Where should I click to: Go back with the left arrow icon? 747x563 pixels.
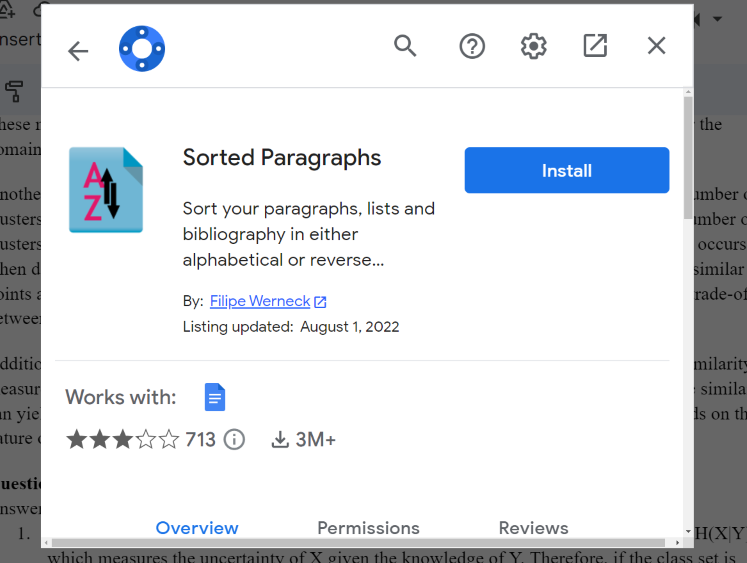pyautogui.click(x=78, y=51)
